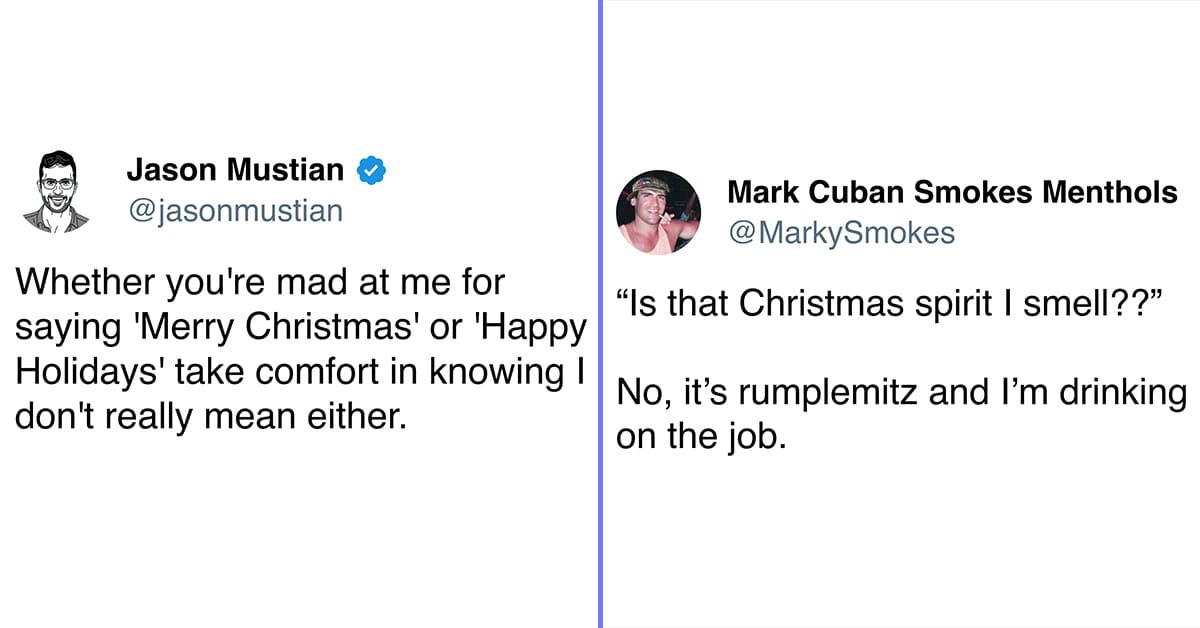Click the "on the job." text
The height and width of the screenshot is (628, 1200).
696,437
